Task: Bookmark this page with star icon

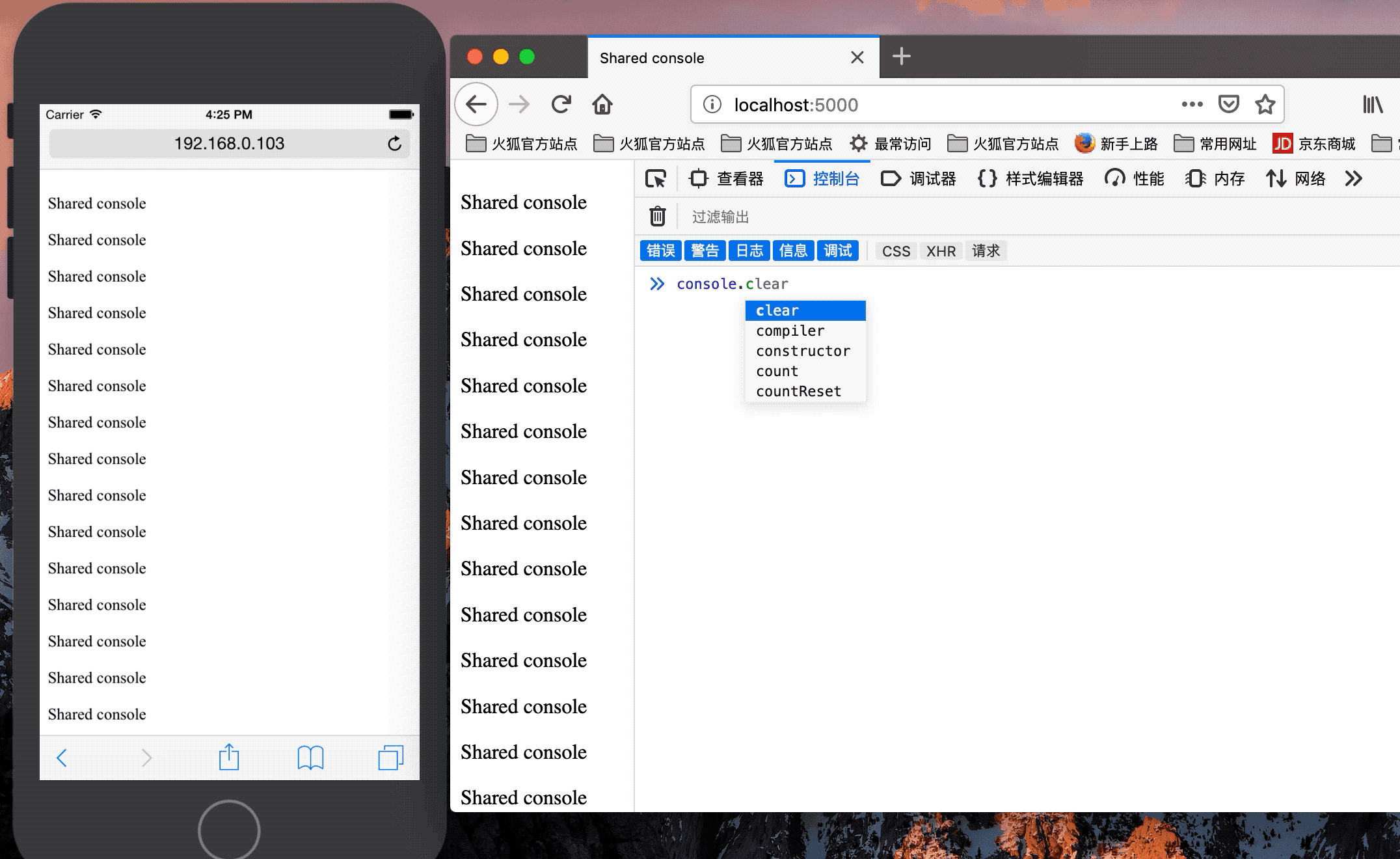Action: (1265, 104)
